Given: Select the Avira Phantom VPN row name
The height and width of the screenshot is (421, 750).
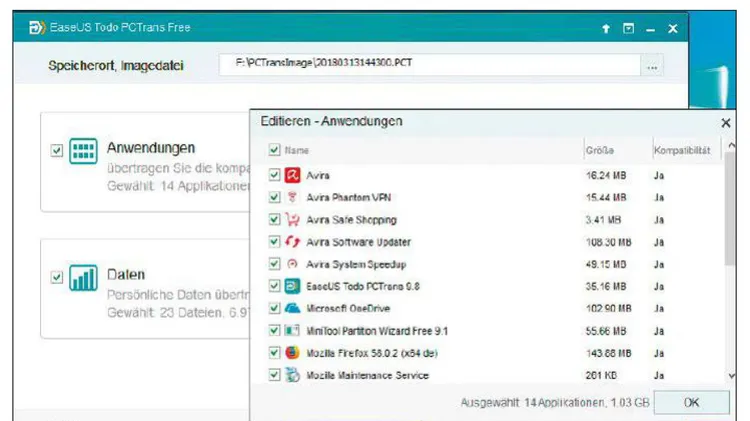Looking at the screenshot, I should pos(349,198).
